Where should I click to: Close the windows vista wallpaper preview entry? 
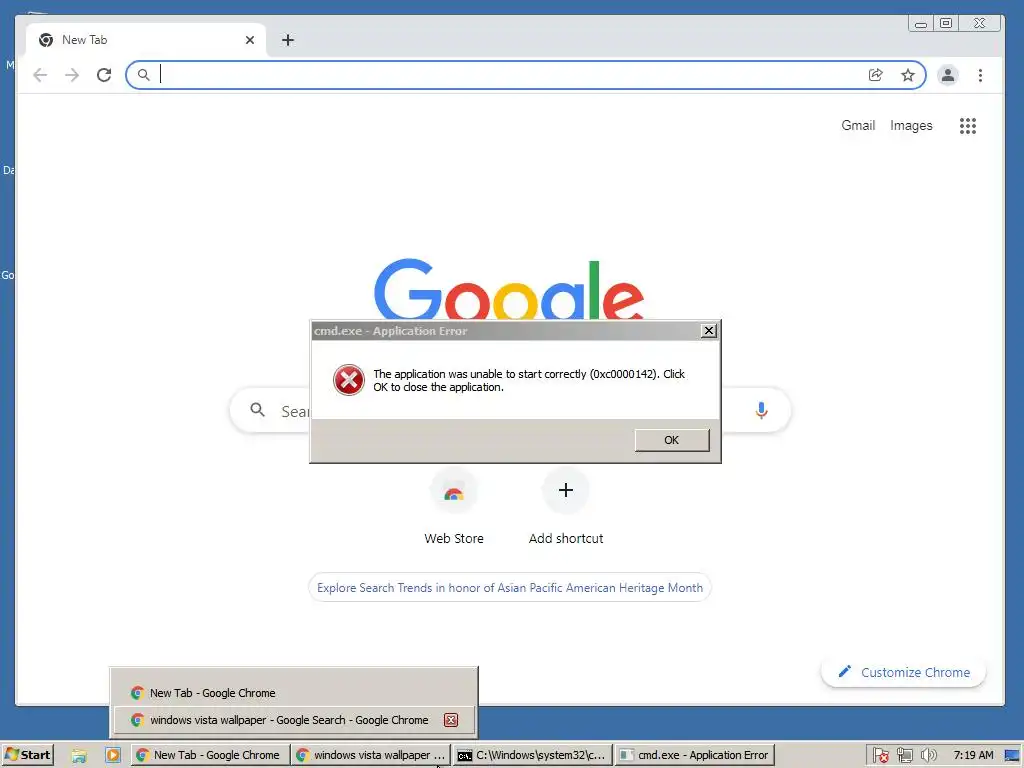(x=451, y=720)
